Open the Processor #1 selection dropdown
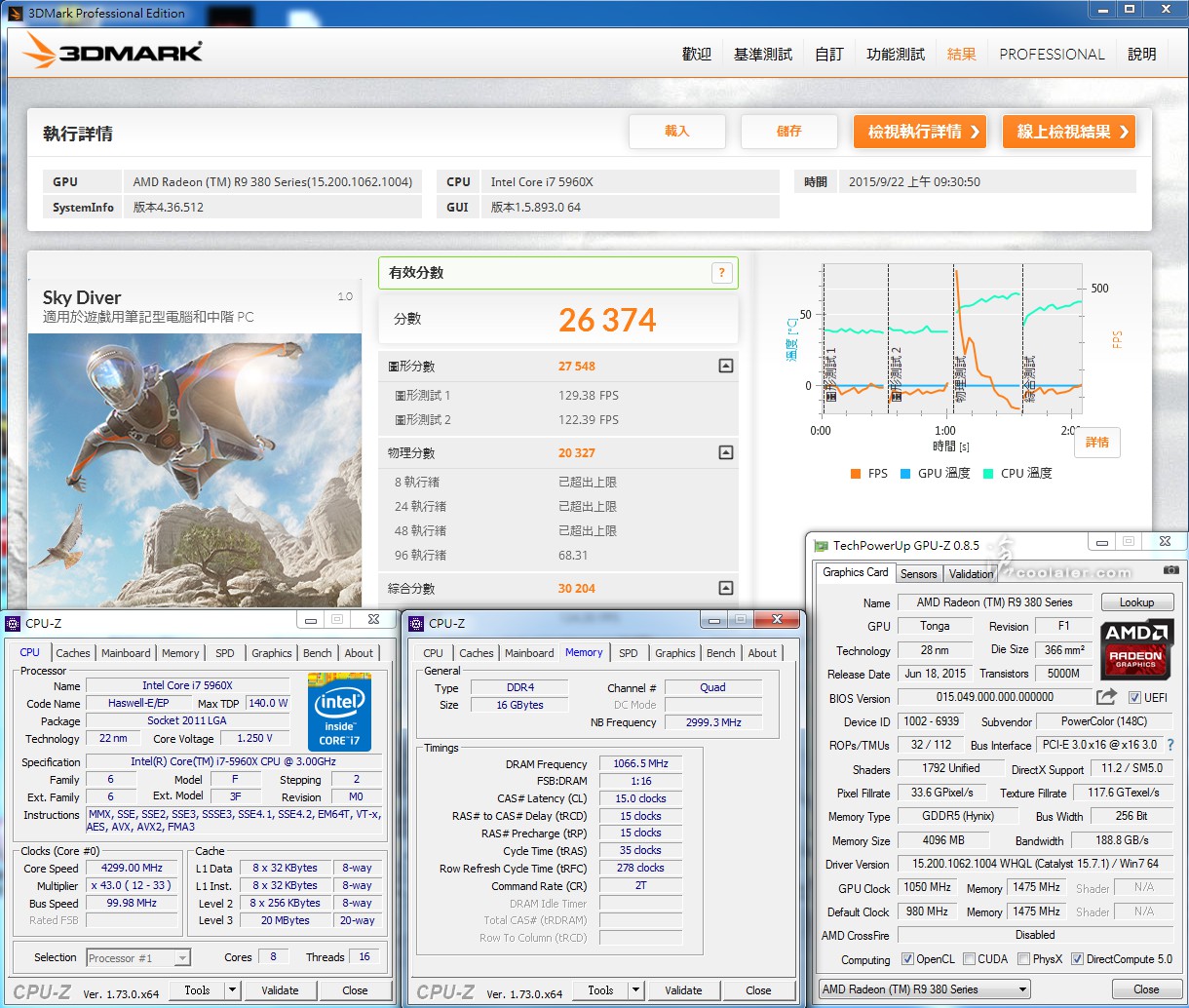Image resolution: width=1189 pixels, height=1008 pixels. (182, 958)
